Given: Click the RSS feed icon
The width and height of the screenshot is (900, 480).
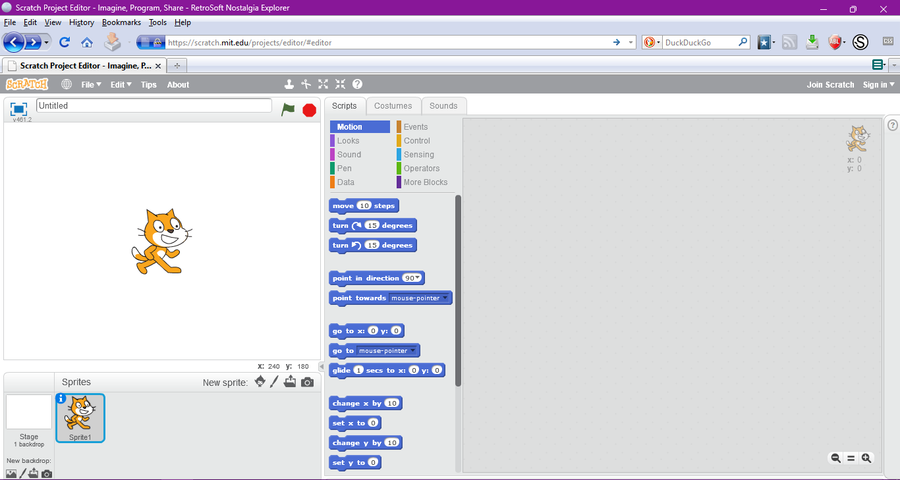Looking at the screenshot, I should tap(790, 42).
